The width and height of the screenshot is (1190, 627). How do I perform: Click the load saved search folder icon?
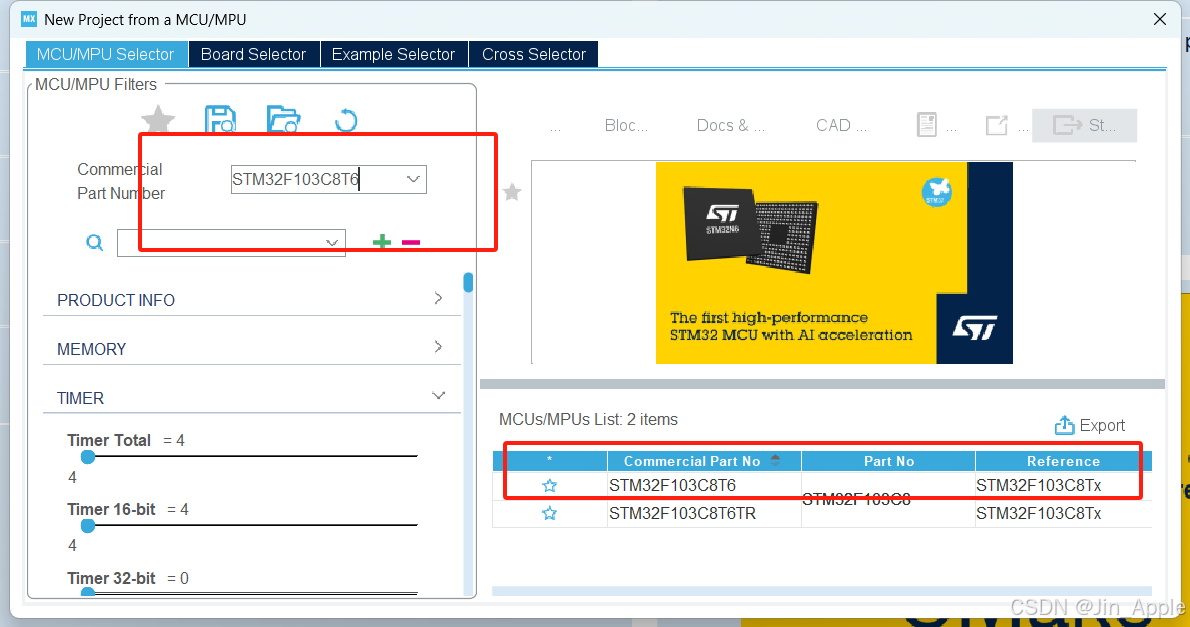click(x=284, y=120)
